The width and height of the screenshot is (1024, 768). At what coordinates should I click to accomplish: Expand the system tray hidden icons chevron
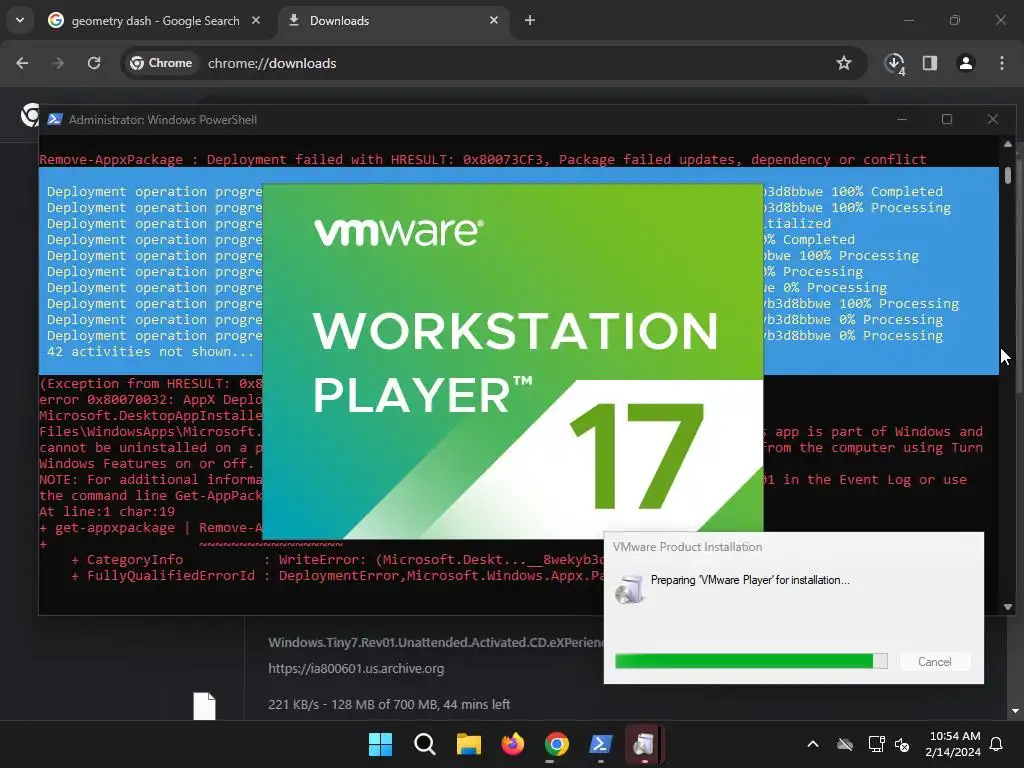813,744
